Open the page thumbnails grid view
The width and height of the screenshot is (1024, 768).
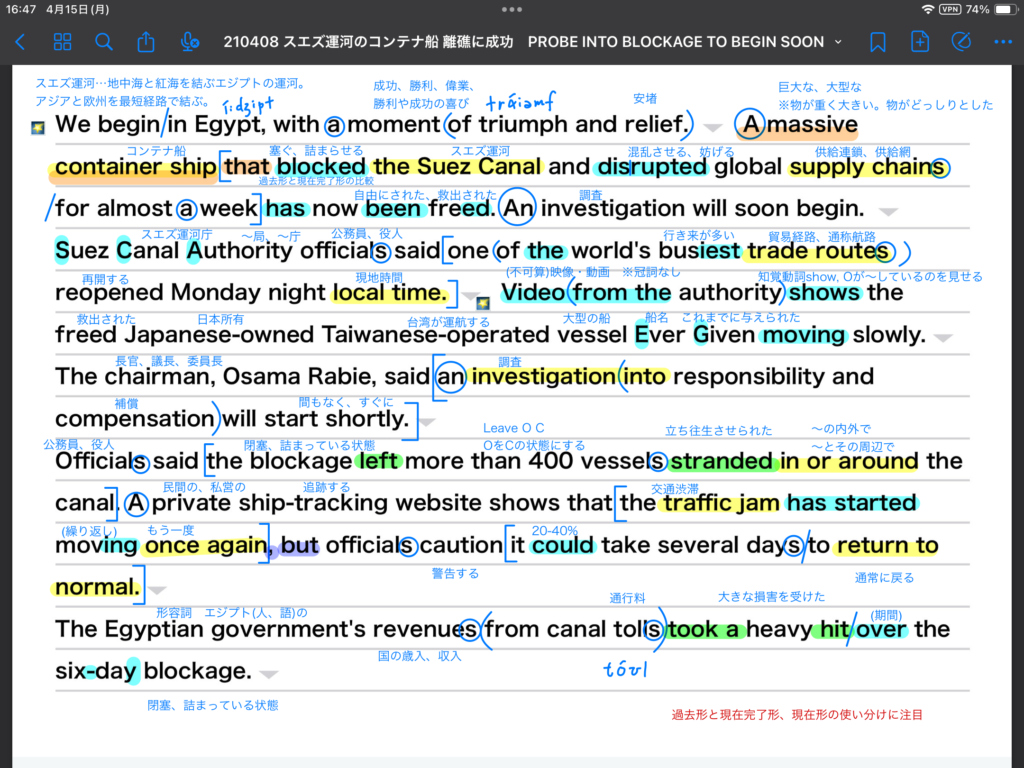tap(62, 42)
